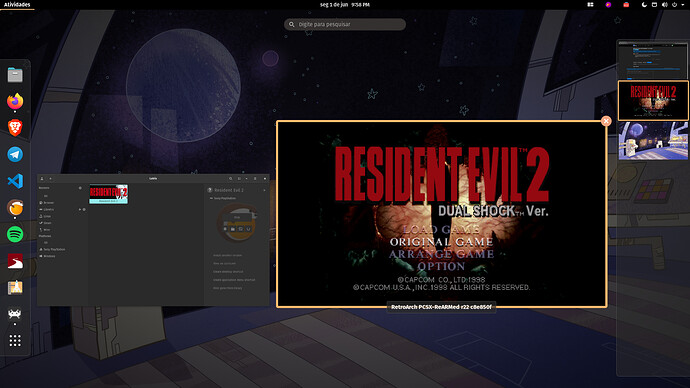690x388 pixels.
Task: Click the window tray icon beside volume
Action: (654, 4)
